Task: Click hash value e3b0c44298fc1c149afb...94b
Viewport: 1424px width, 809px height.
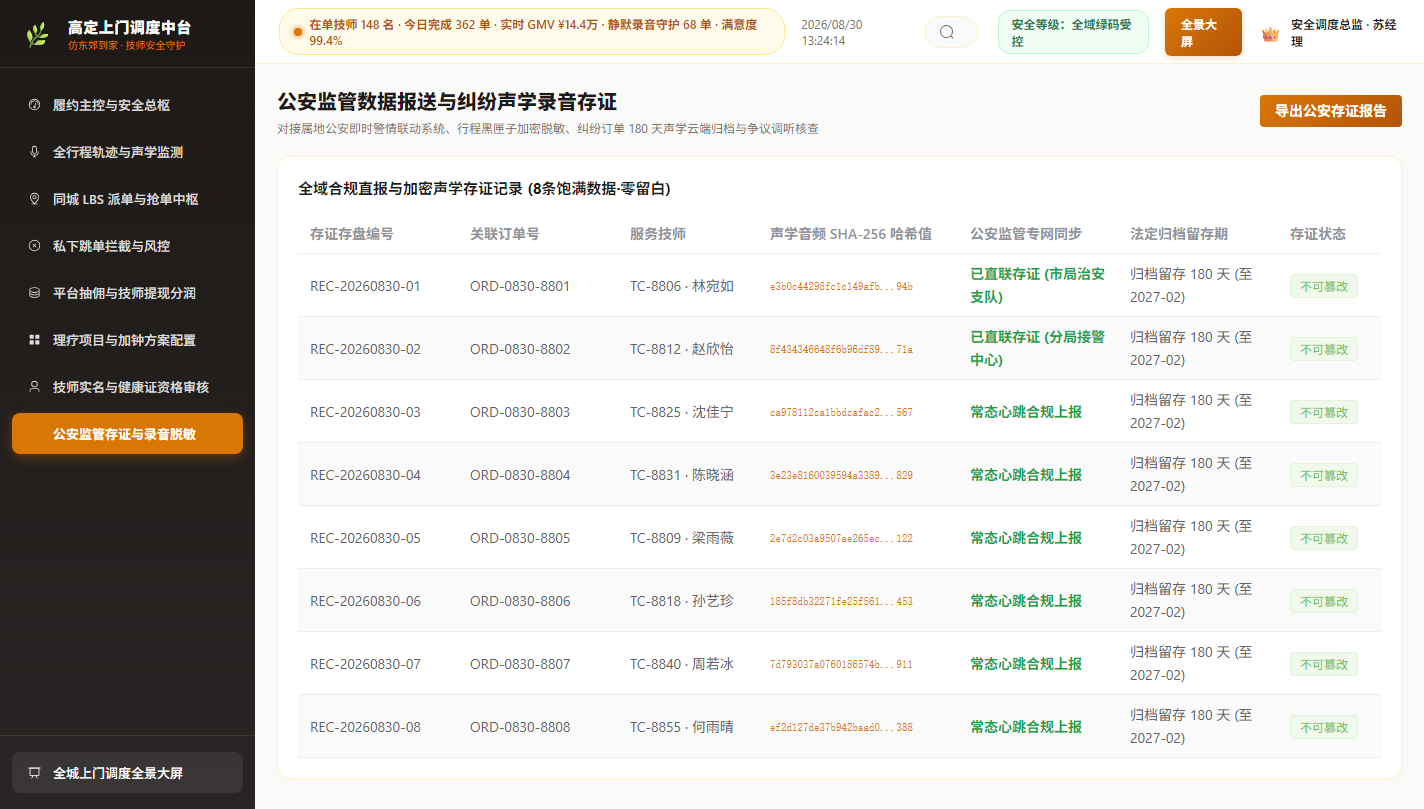Action: (x=841, y=287)
